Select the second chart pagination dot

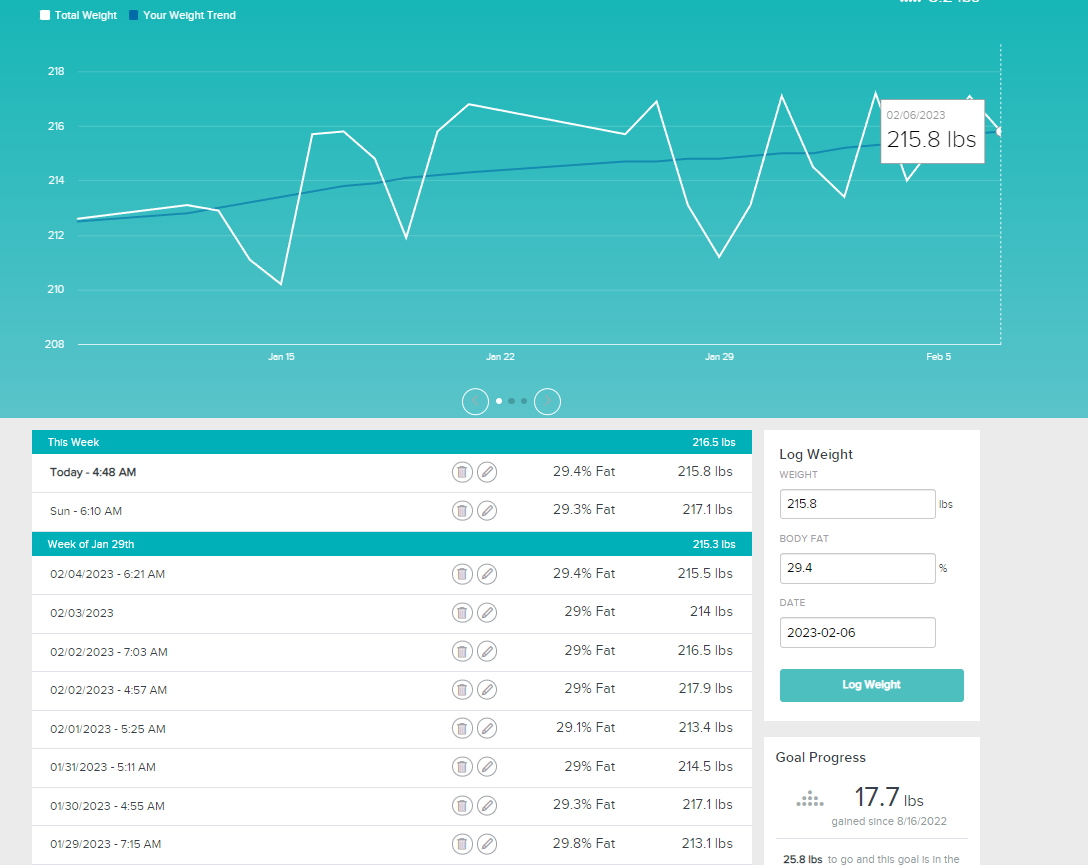[x=511, y=401]
